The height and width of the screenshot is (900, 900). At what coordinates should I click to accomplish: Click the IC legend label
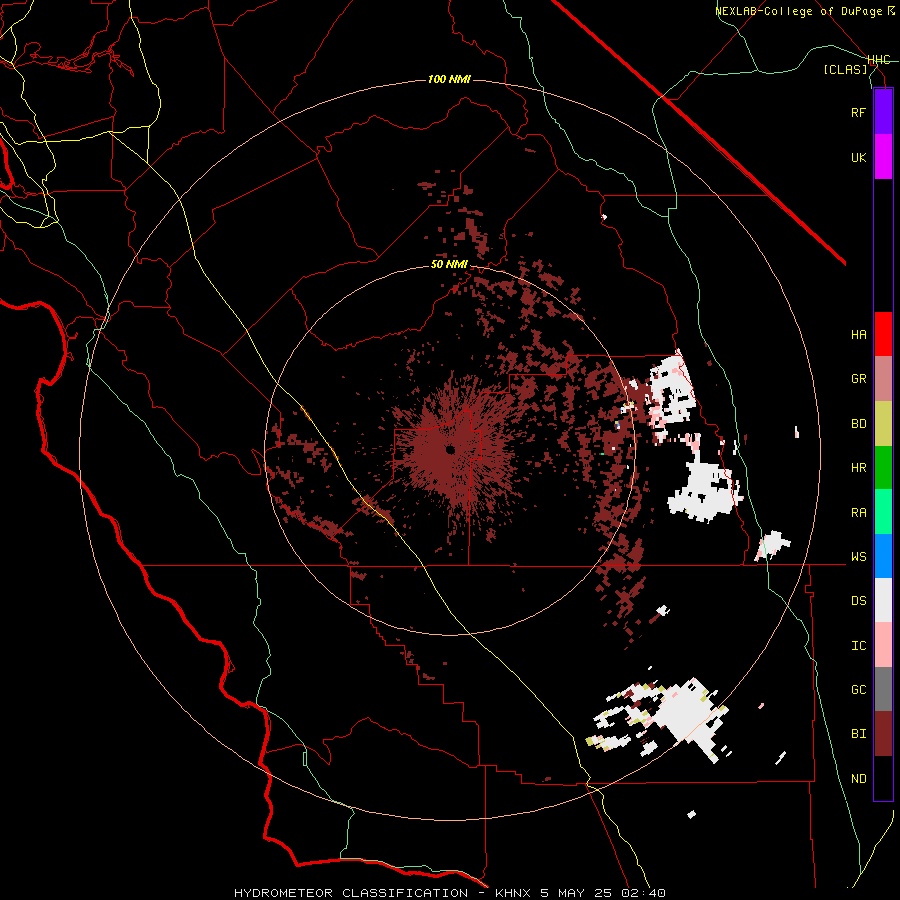coord(858,646)
